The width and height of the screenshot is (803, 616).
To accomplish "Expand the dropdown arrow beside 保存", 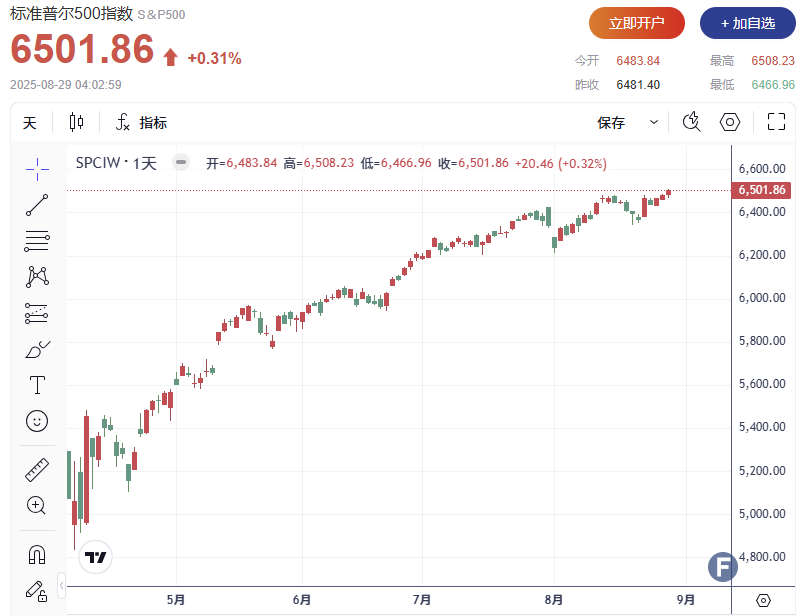I will point(653,122).
